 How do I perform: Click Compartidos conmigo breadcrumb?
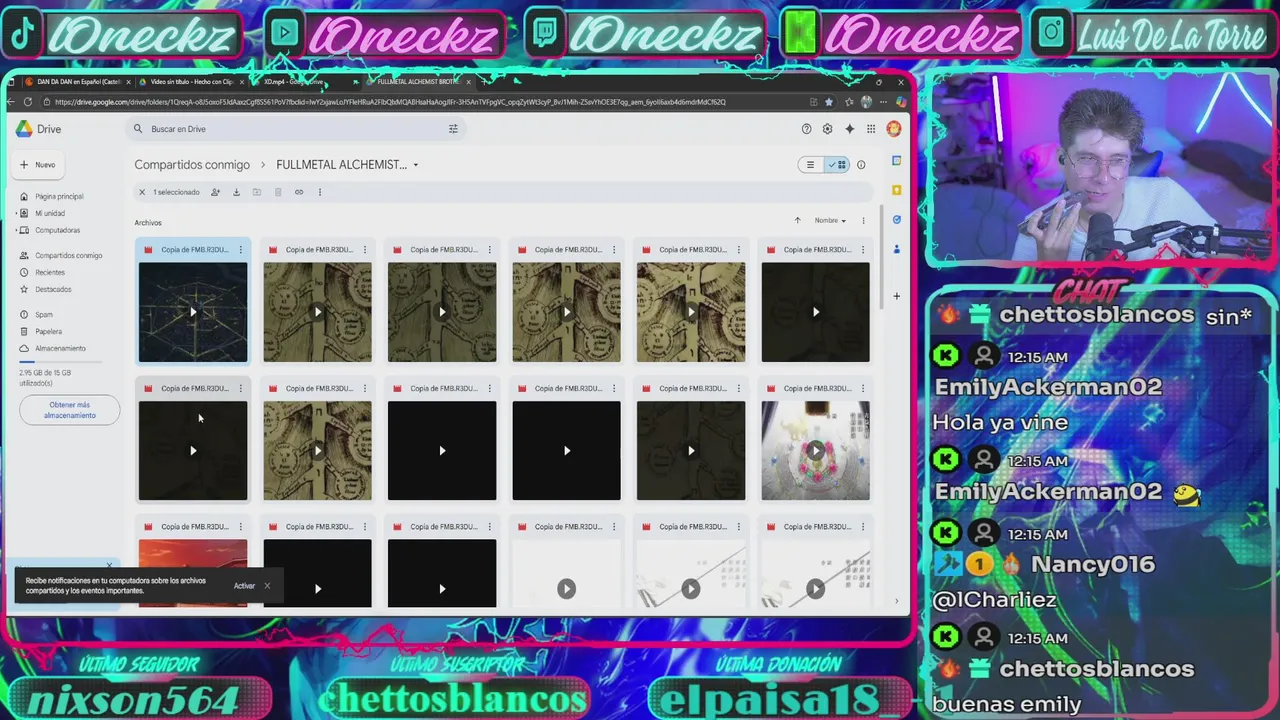click(x=192, y=165)
